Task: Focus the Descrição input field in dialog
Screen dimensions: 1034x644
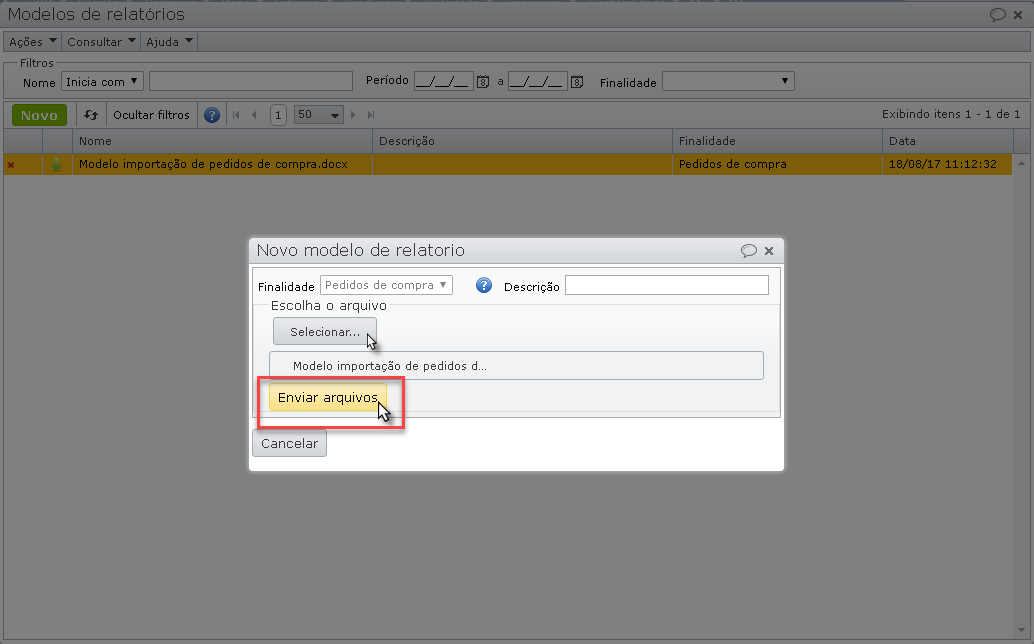Action: point(667,285)
